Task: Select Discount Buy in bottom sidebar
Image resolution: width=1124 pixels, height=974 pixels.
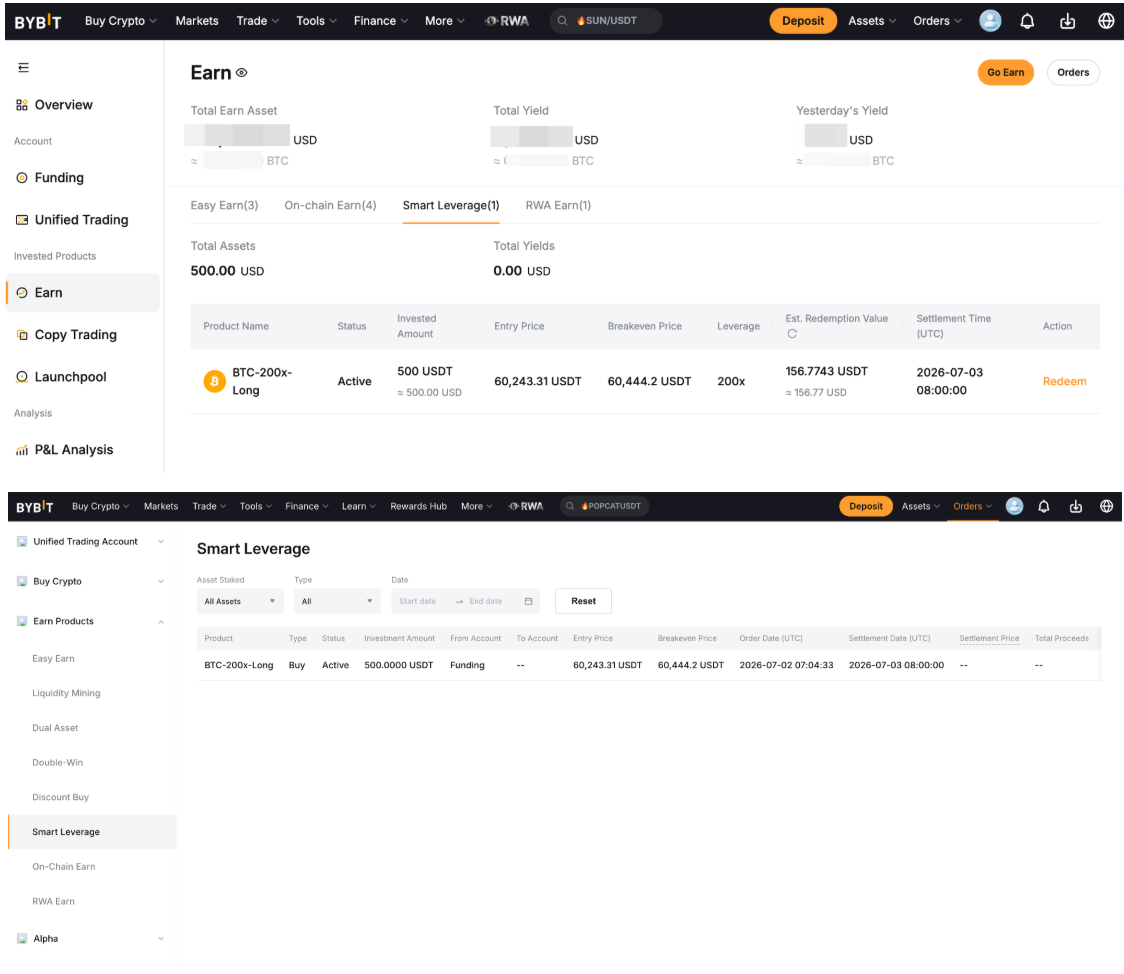Action: point(60,798)
